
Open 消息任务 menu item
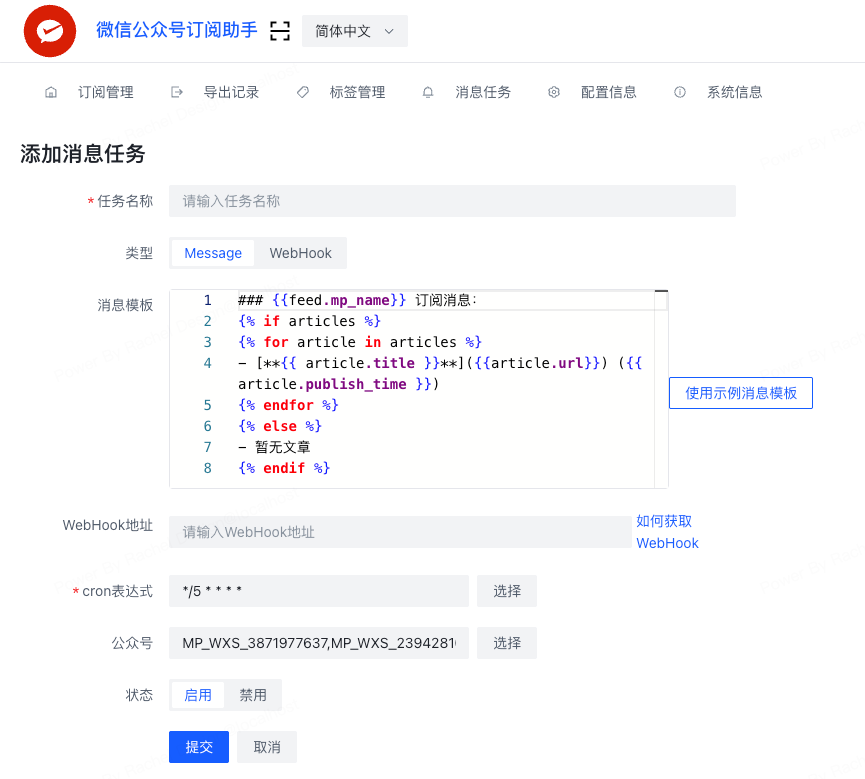click(x=483, y=92)
